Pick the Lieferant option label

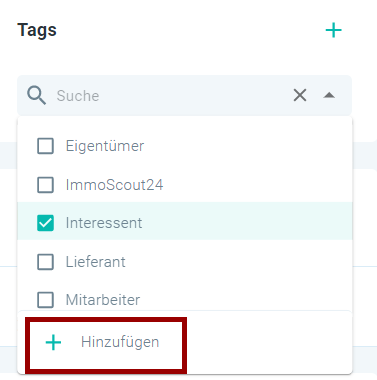tap(96, 262)
